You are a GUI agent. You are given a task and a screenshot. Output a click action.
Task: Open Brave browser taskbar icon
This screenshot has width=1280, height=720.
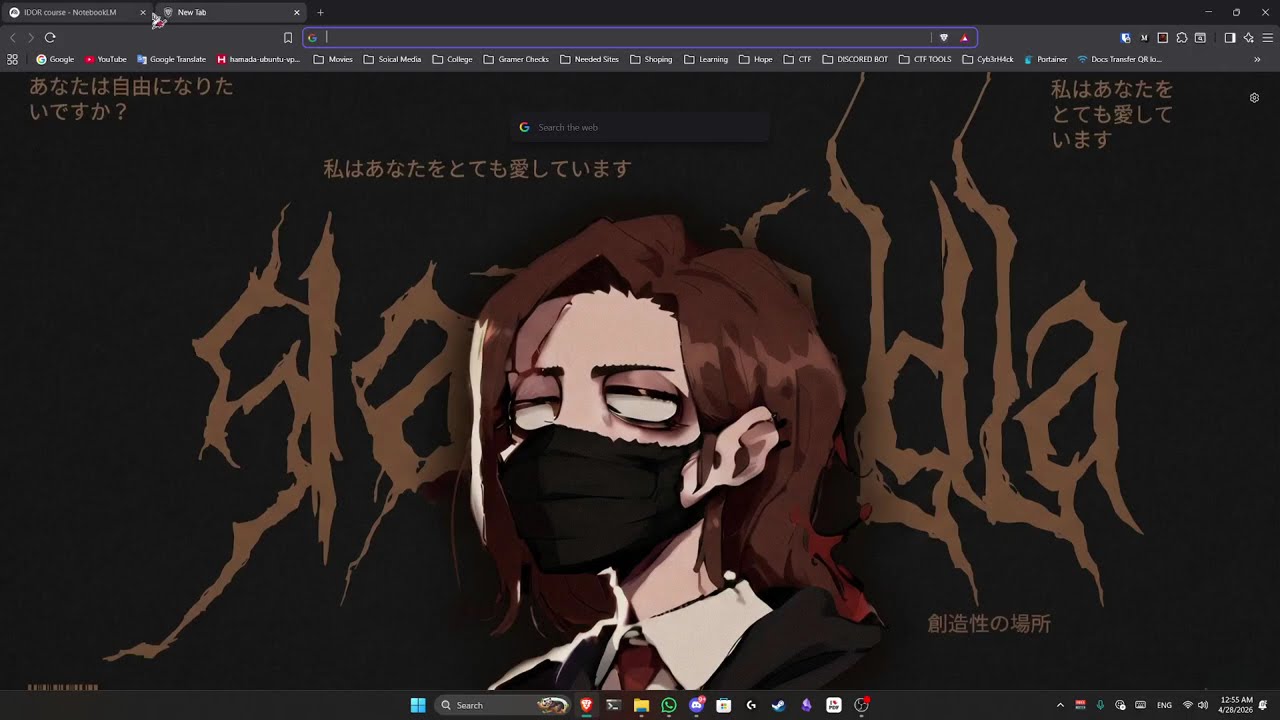(586, 705)
